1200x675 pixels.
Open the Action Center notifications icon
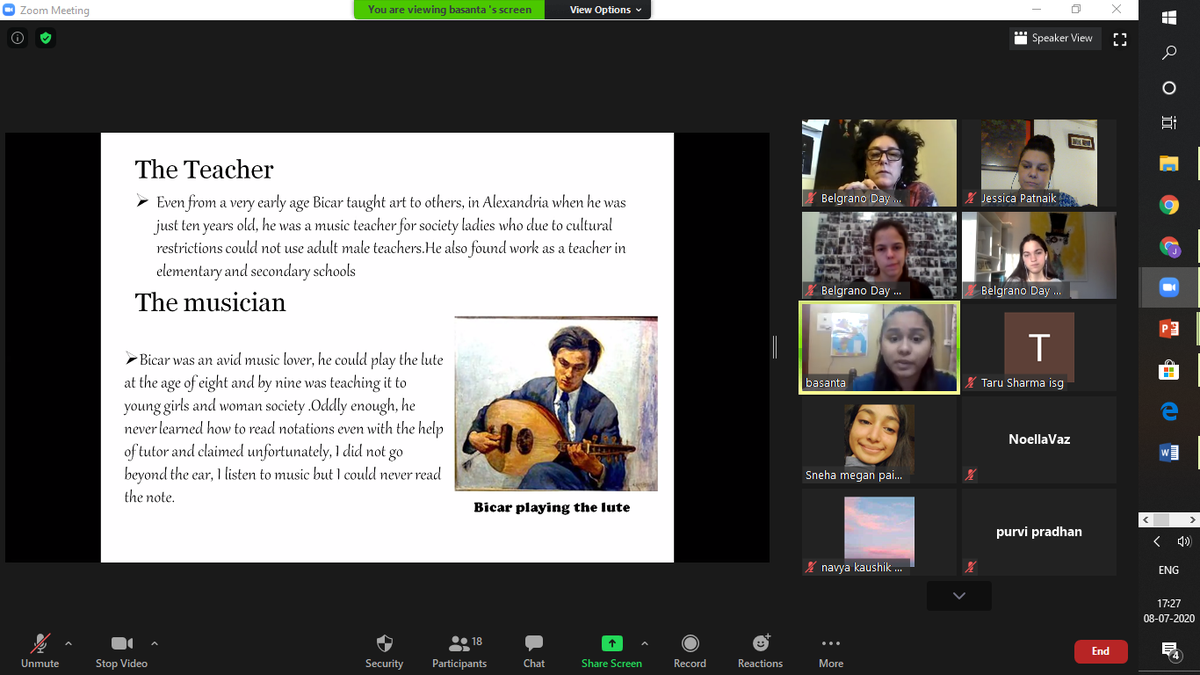1169,652
